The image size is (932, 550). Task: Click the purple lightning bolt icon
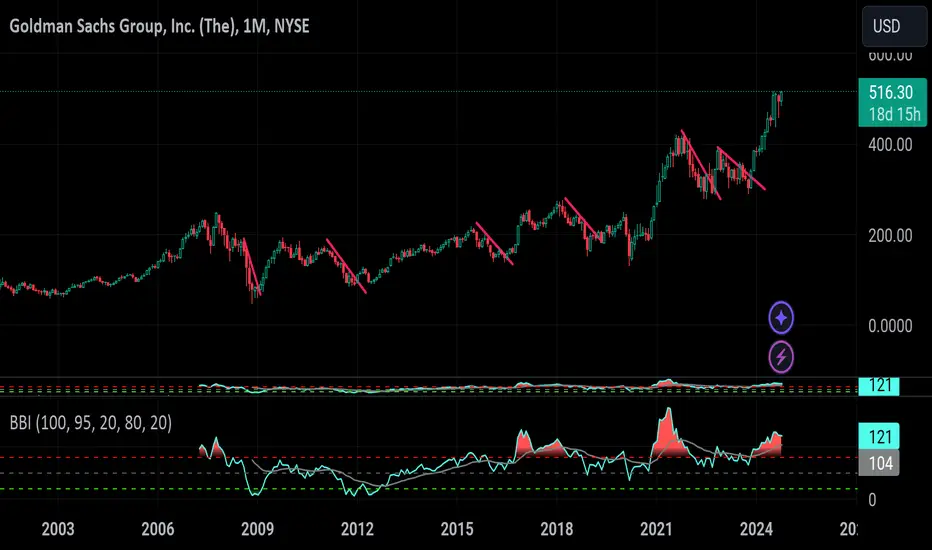coord(781,357)
